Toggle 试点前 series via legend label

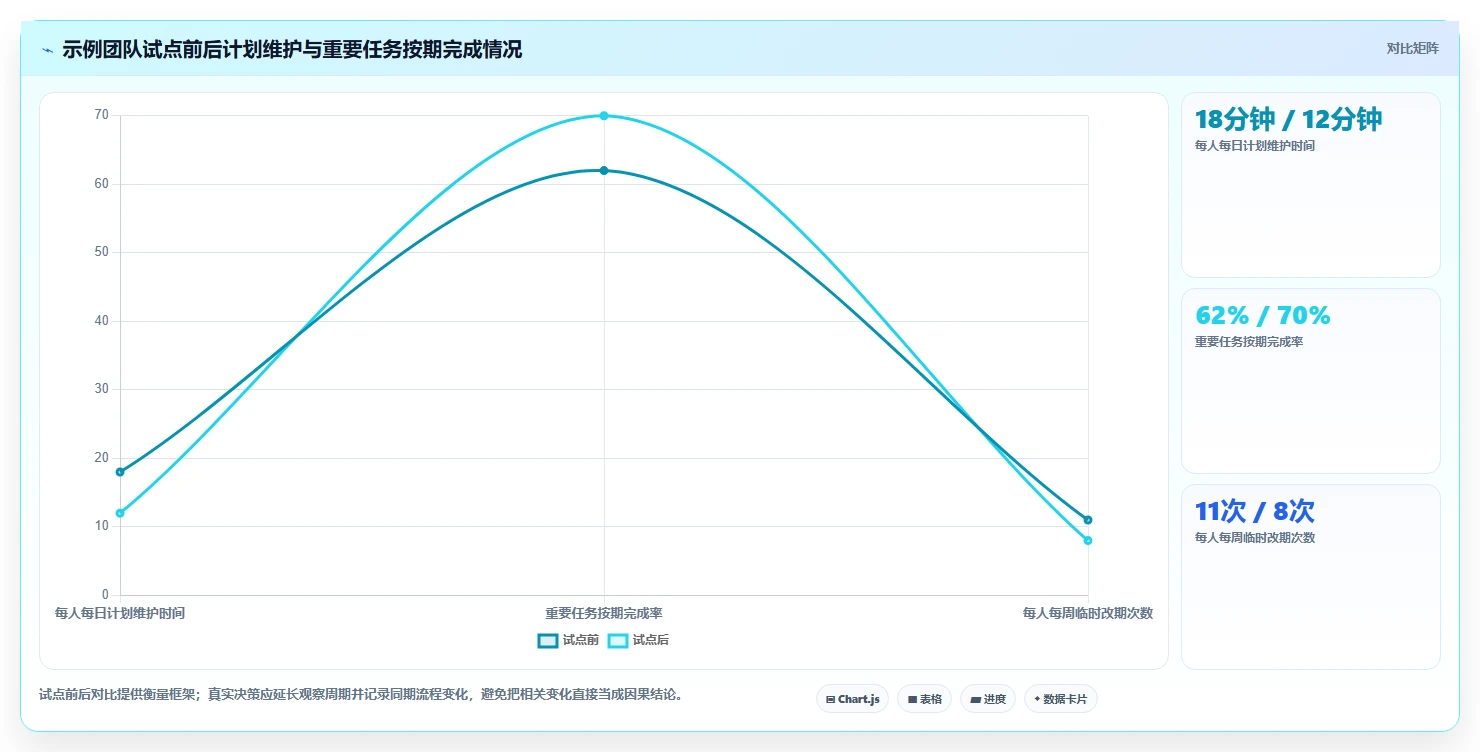(x=580, y=640)
